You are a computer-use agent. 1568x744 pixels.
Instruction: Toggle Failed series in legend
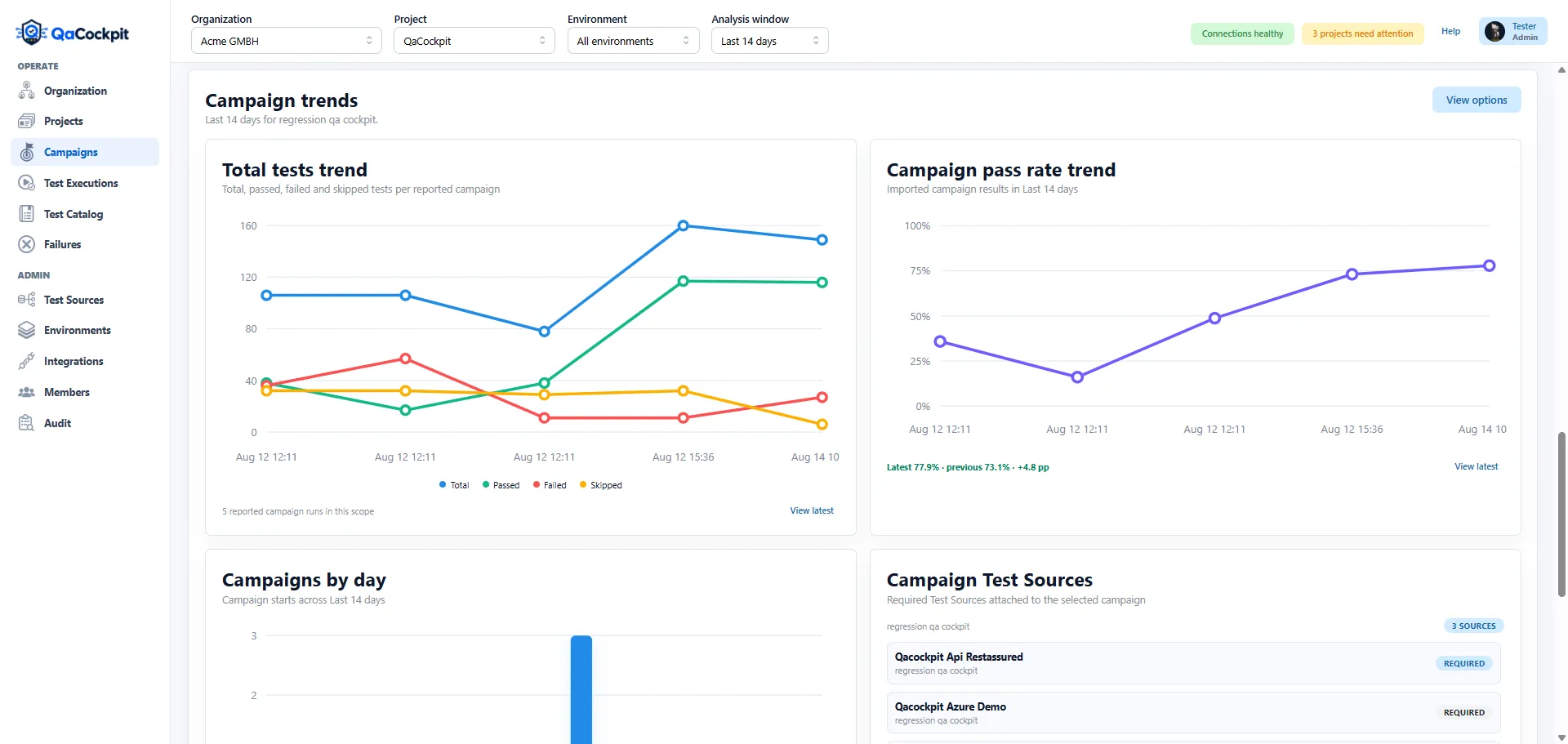coord(550,485)
